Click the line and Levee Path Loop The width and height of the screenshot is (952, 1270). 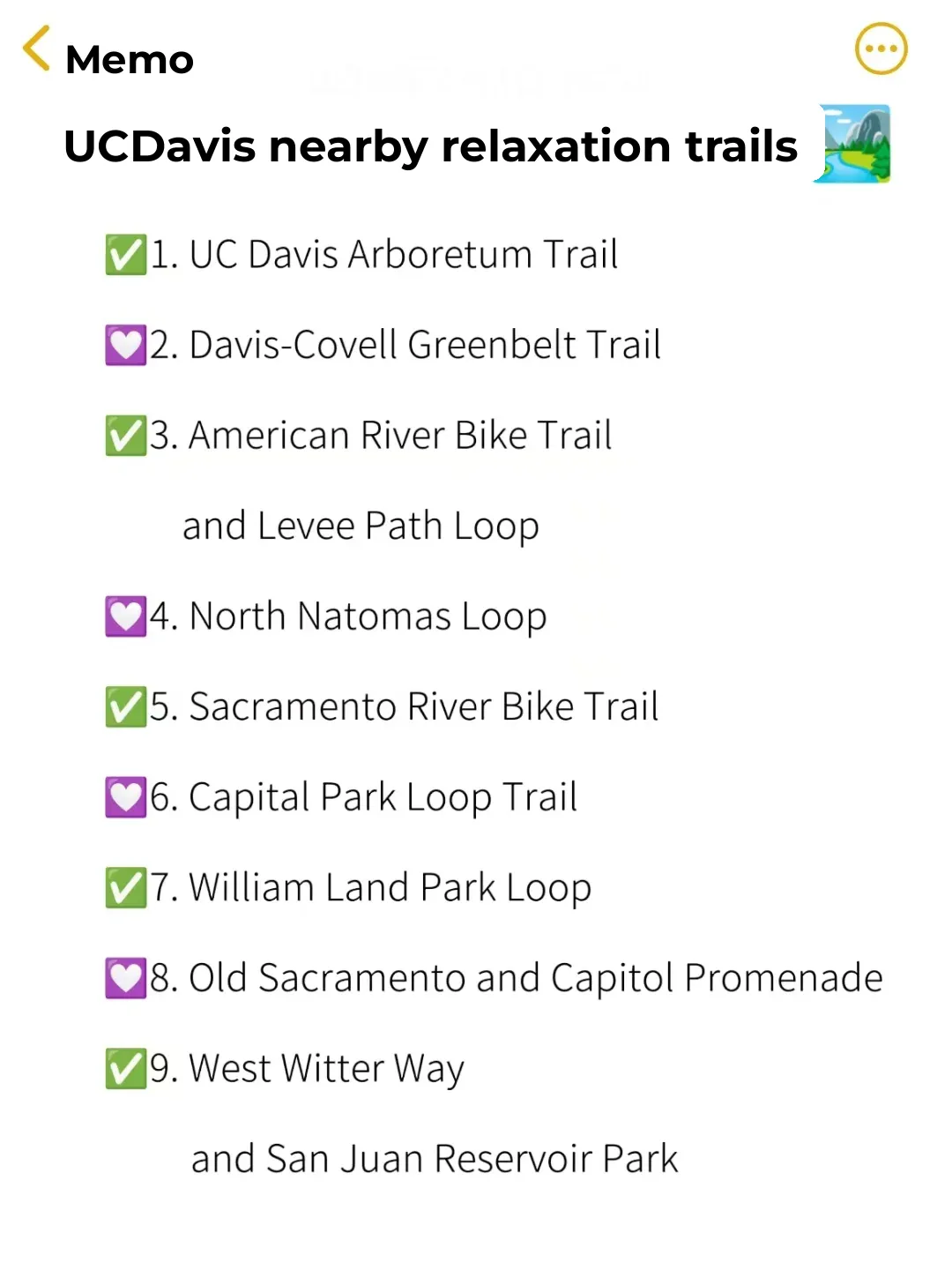[361, 524]
